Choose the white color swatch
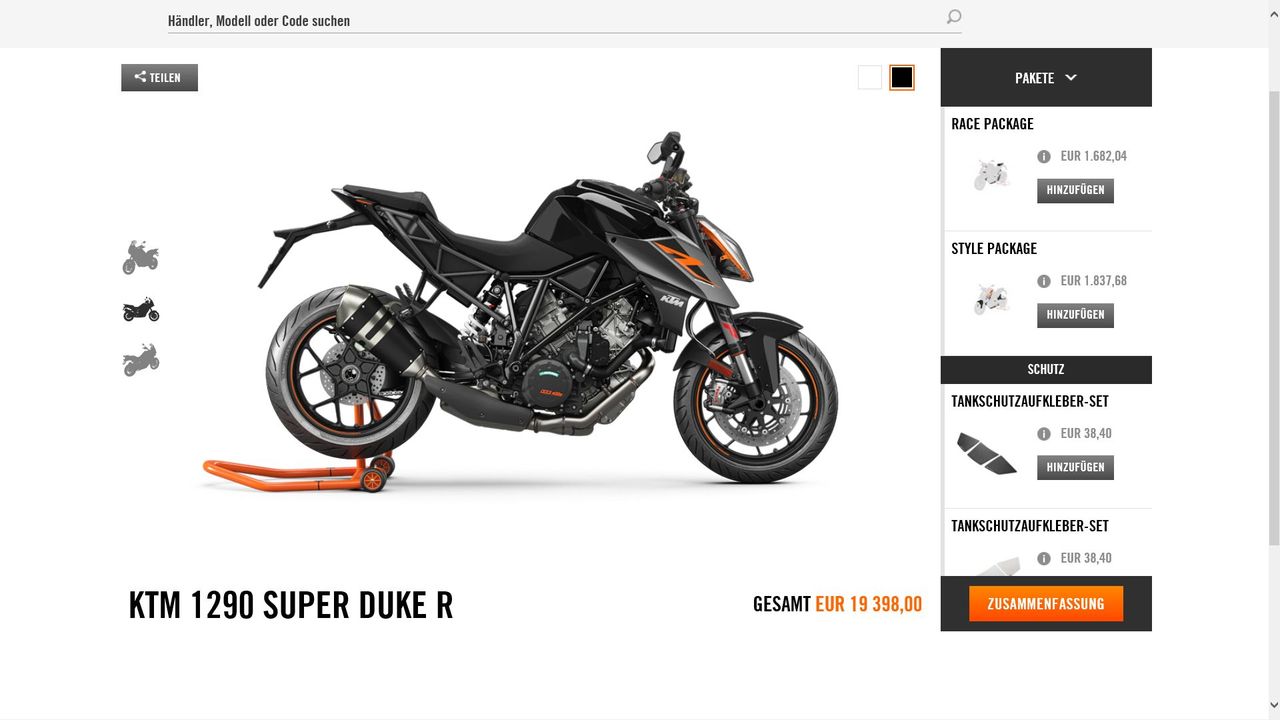Image resolution: width=1280 pixels, height=720 pixels. tap(870, 77)
